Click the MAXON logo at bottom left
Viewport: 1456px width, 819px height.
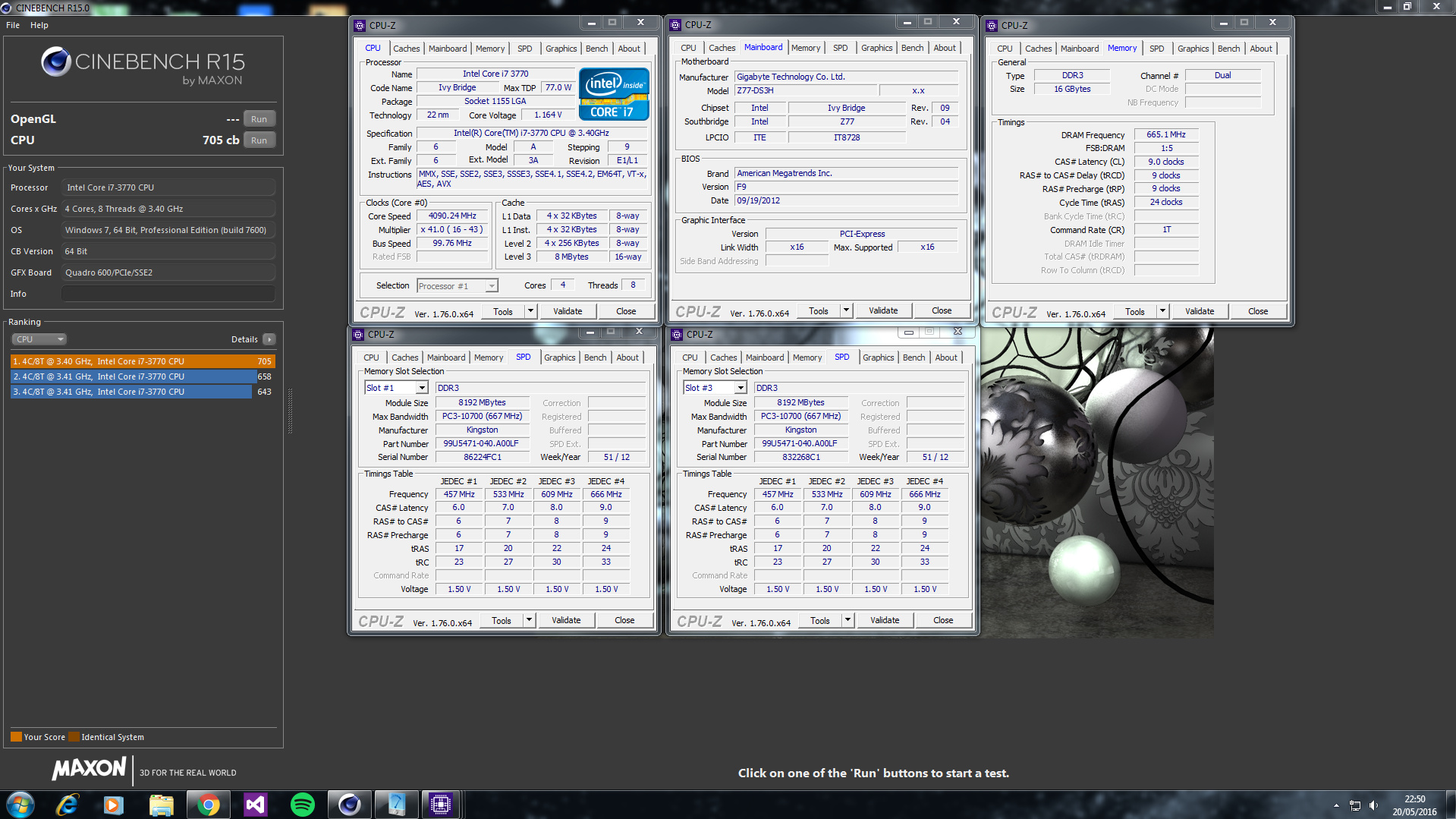[89, 768]
